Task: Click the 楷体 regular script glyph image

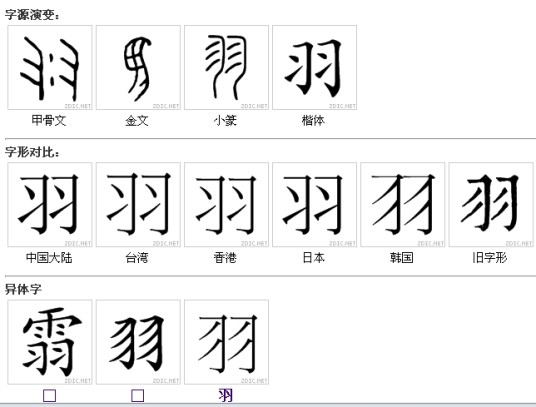Action: (x=314, y=68)
